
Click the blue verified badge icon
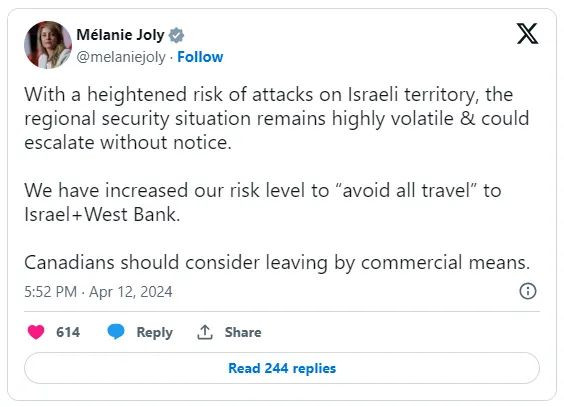click(x=176, y=35)
